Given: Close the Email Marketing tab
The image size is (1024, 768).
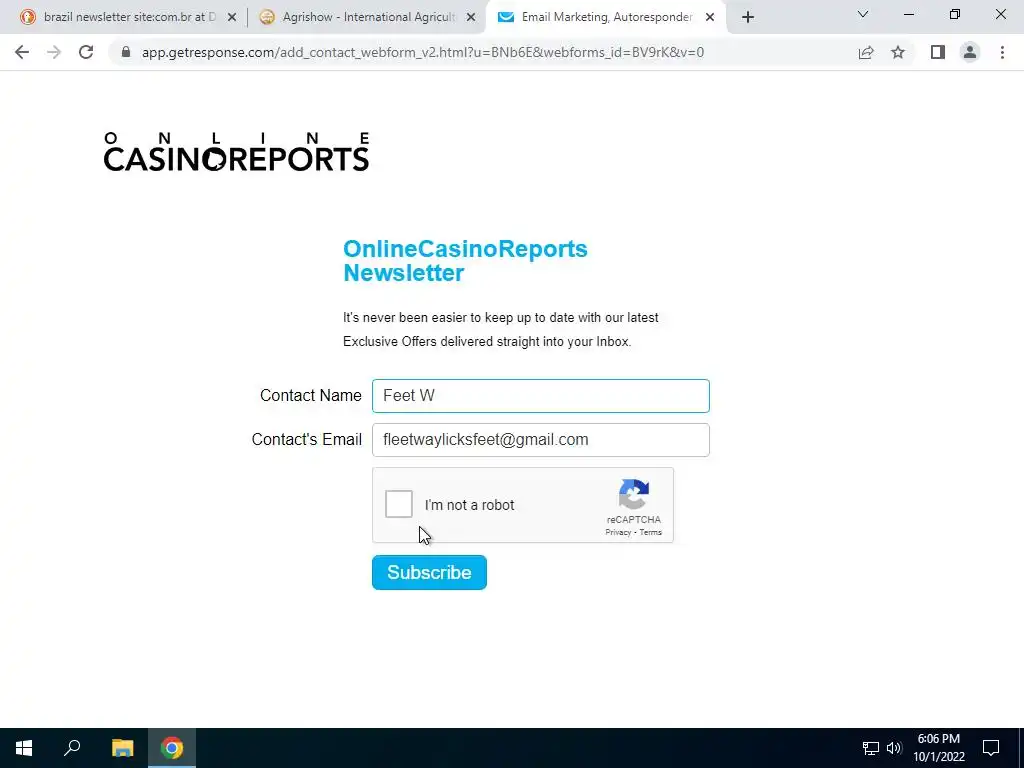Looking at the screenshot, I should [x=710, y=17].
